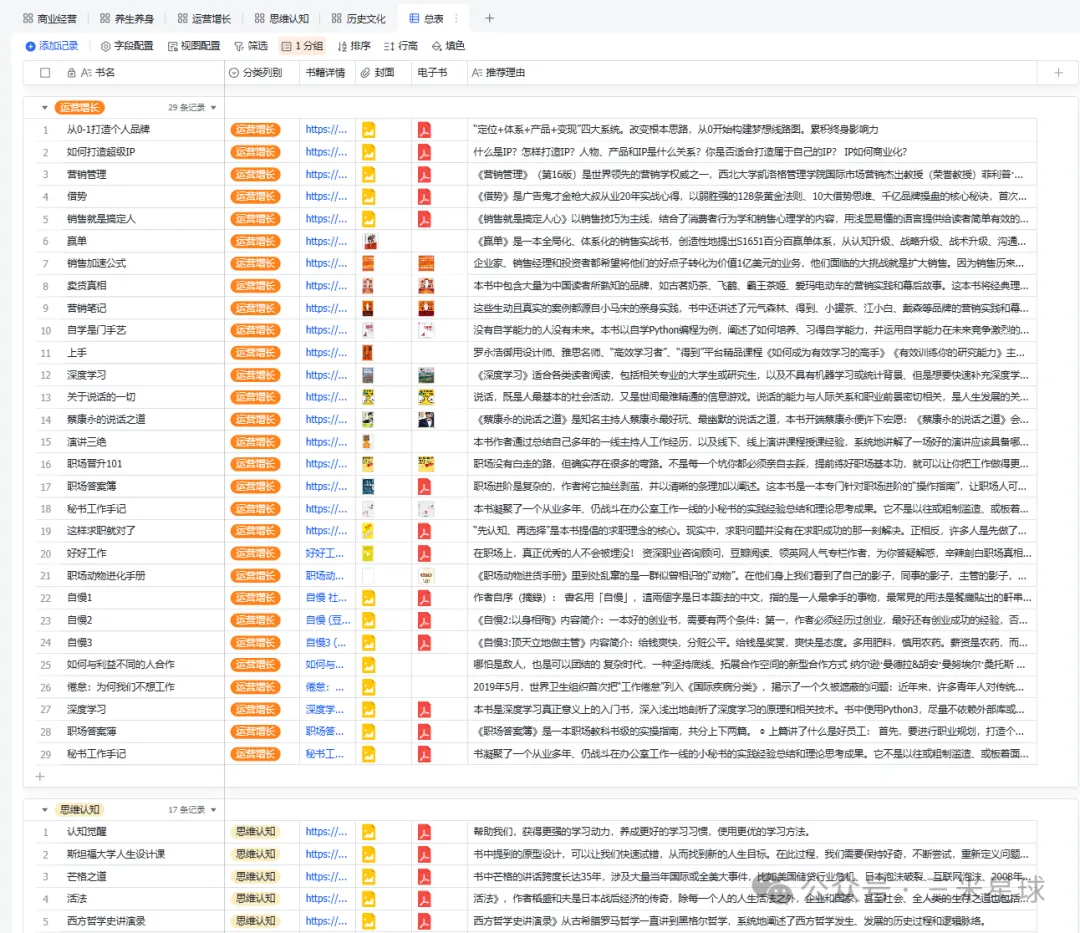Open the 总表 tab options menu
Viewport: 1080px width, 933px height.
pyautogui.click(x=457, y=18)
